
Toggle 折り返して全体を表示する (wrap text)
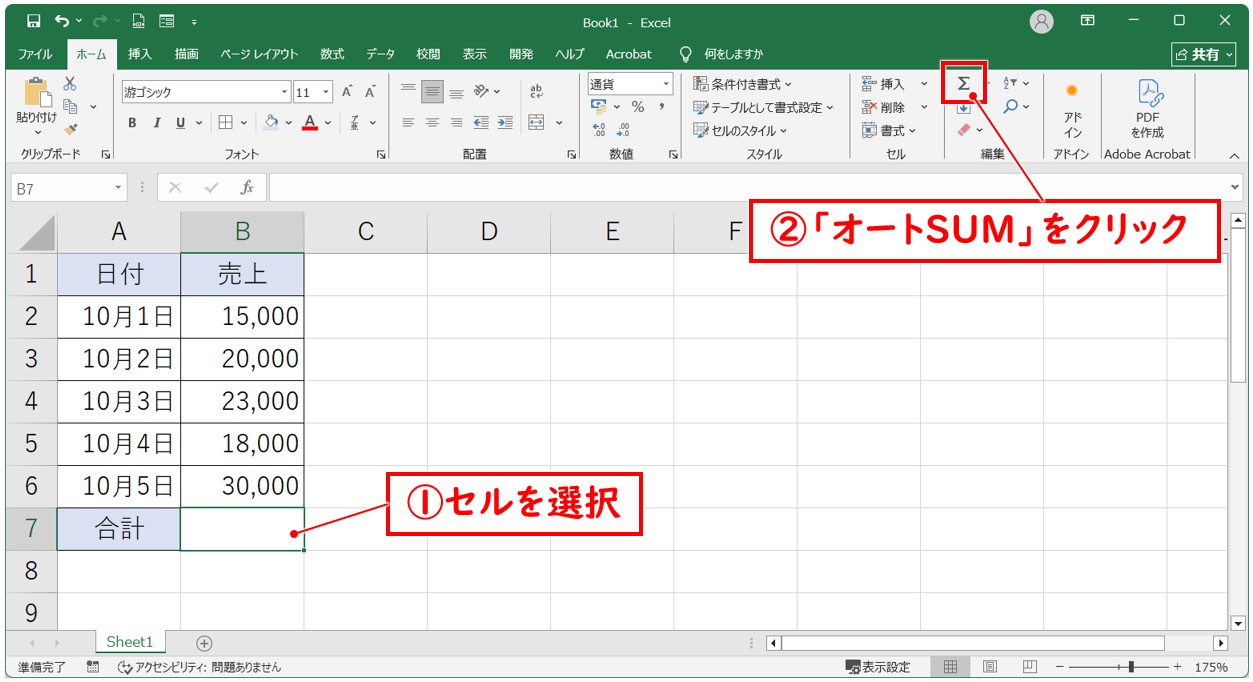[536, 90]
